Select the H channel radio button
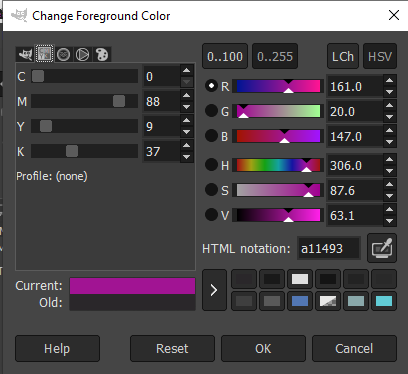 (x=211, y=165)
